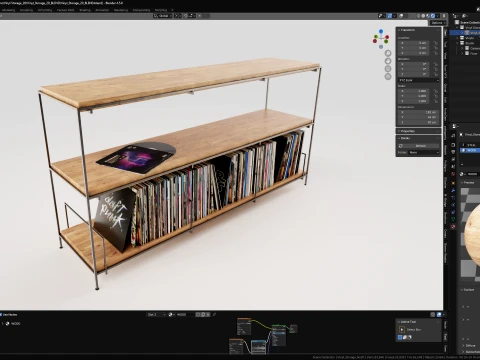480x360 pixels.
Task: Toggle the viewport overlays button
Action: pos(401,16)
